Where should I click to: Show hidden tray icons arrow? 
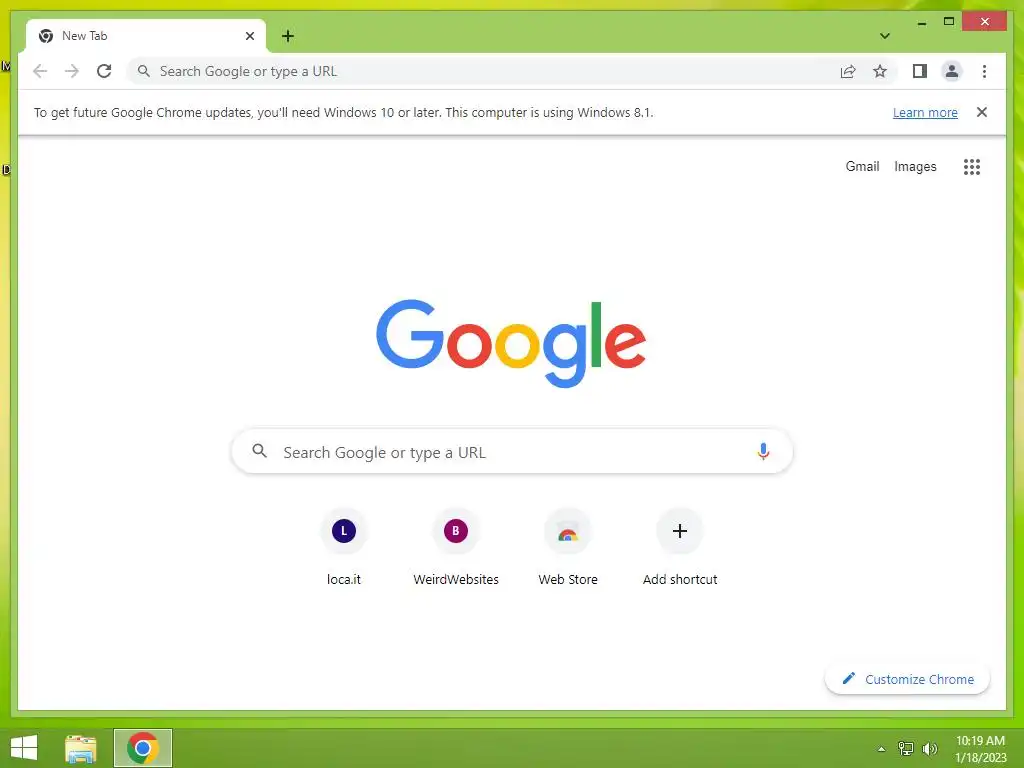coord(882,749)
